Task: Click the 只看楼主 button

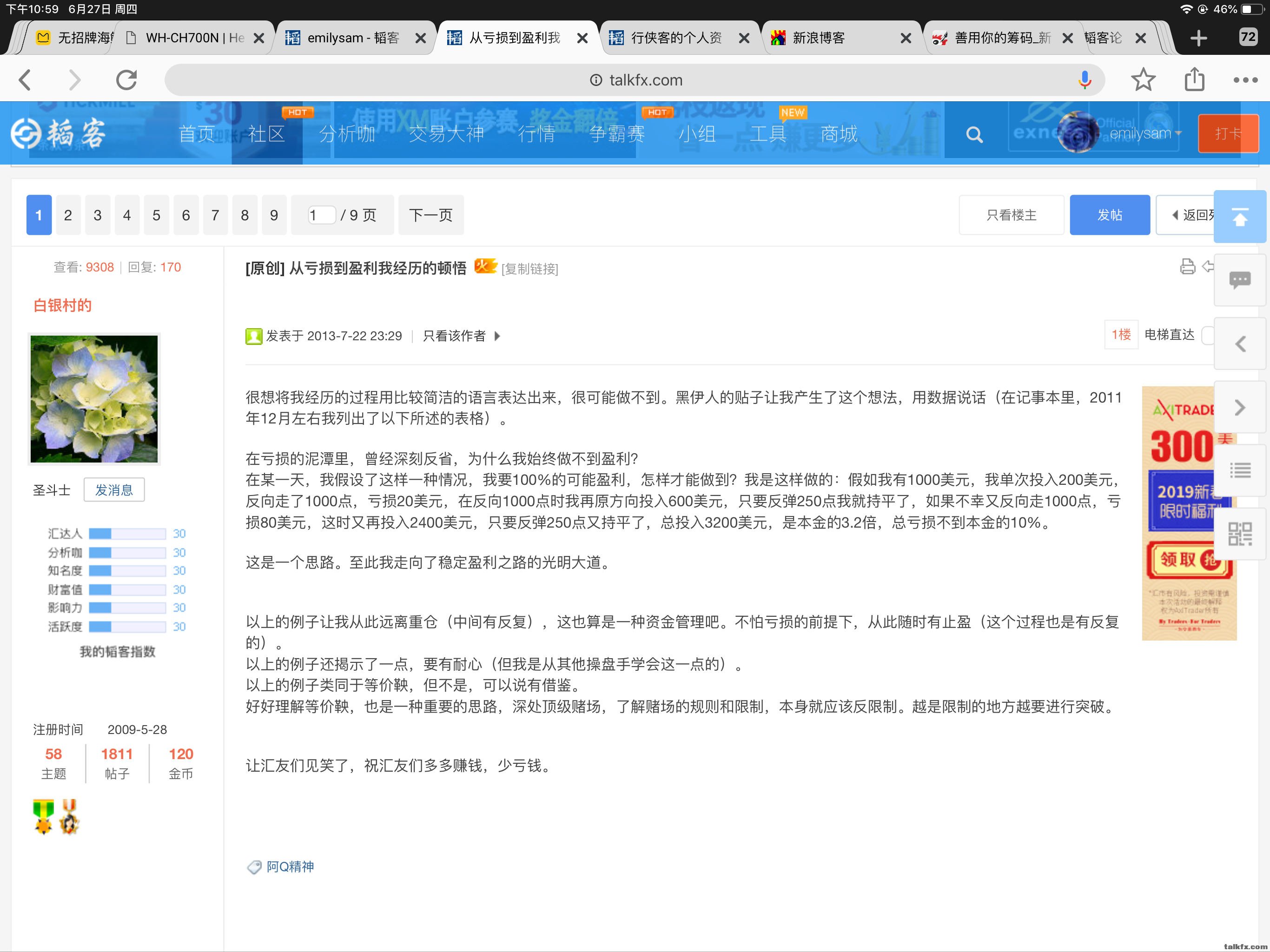Action: tap(1011, 215)
